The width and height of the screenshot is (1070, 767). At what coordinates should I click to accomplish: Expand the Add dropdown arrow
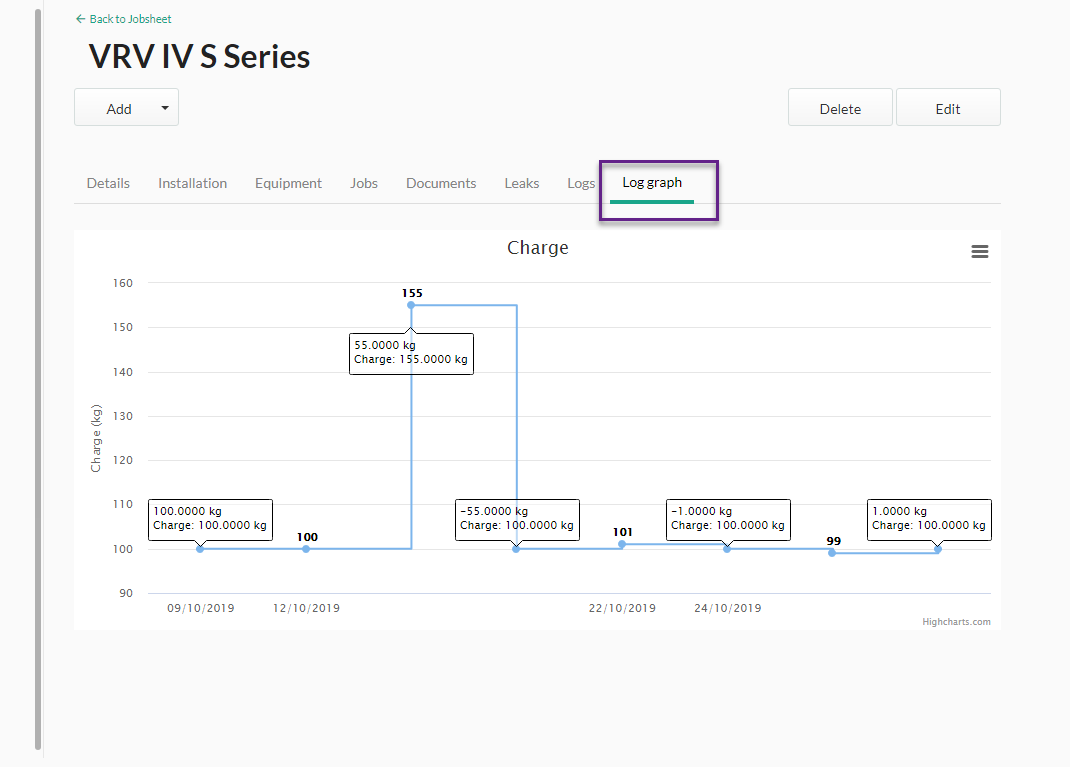164,108
